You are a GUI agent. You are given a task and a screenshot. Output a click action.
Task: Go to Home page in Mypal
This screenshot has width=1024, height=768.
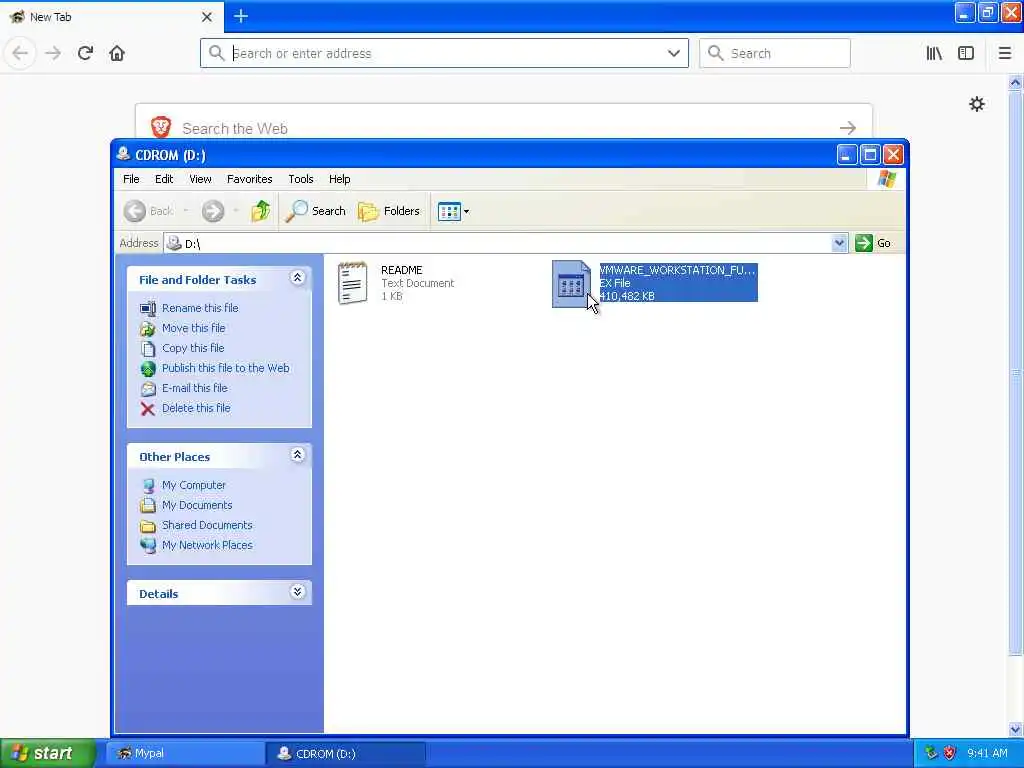[117, 53]
